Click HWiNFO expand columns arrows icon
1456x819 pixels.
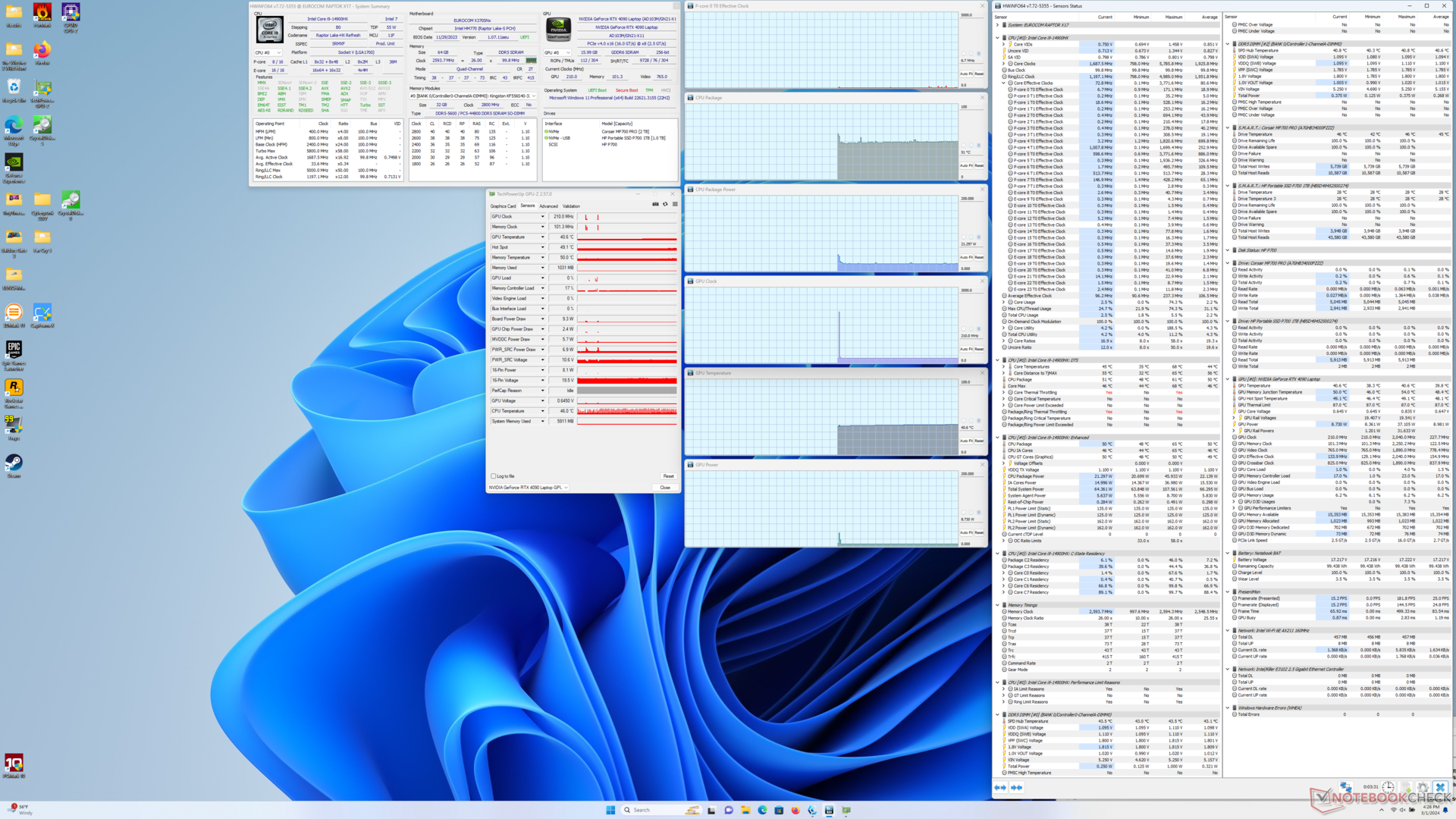click(1000, 787)
